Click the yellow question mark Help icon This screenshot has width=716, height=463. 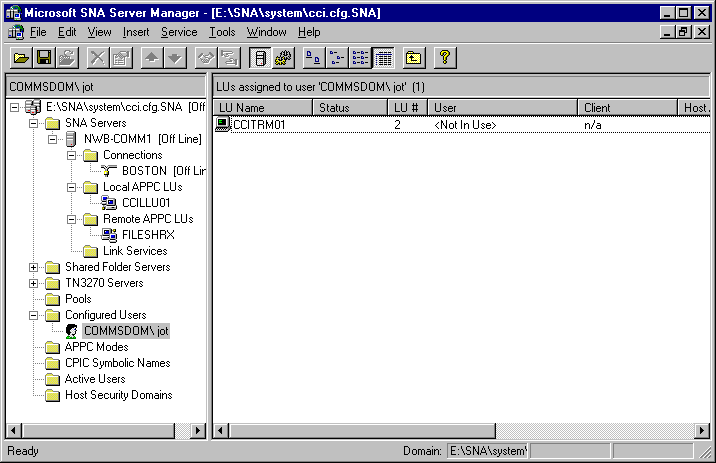pyautogui.click(x=445, y=57)
